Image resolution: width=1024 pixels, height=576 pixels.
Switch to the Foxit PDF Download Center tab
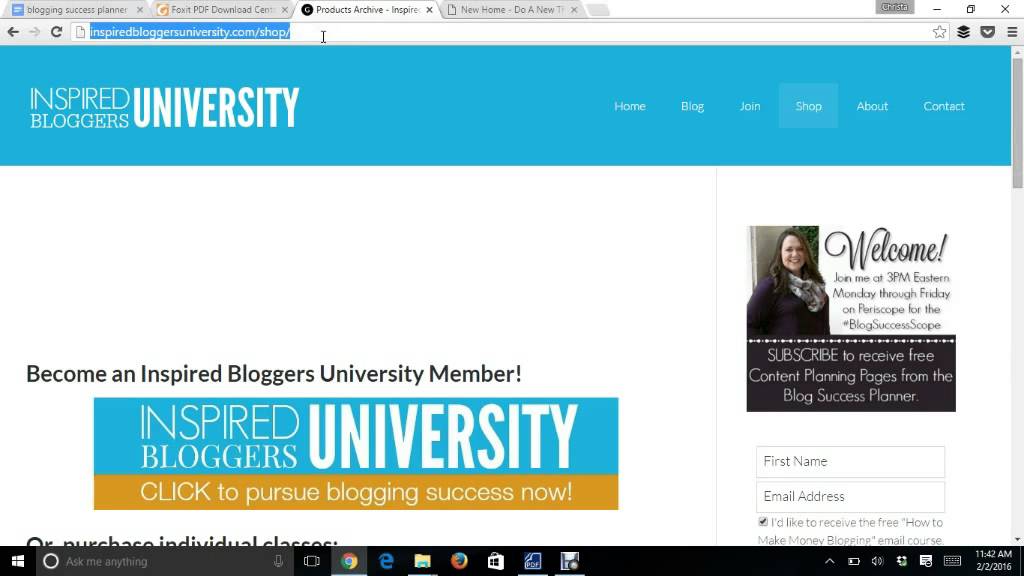click(x=222, y=10)
